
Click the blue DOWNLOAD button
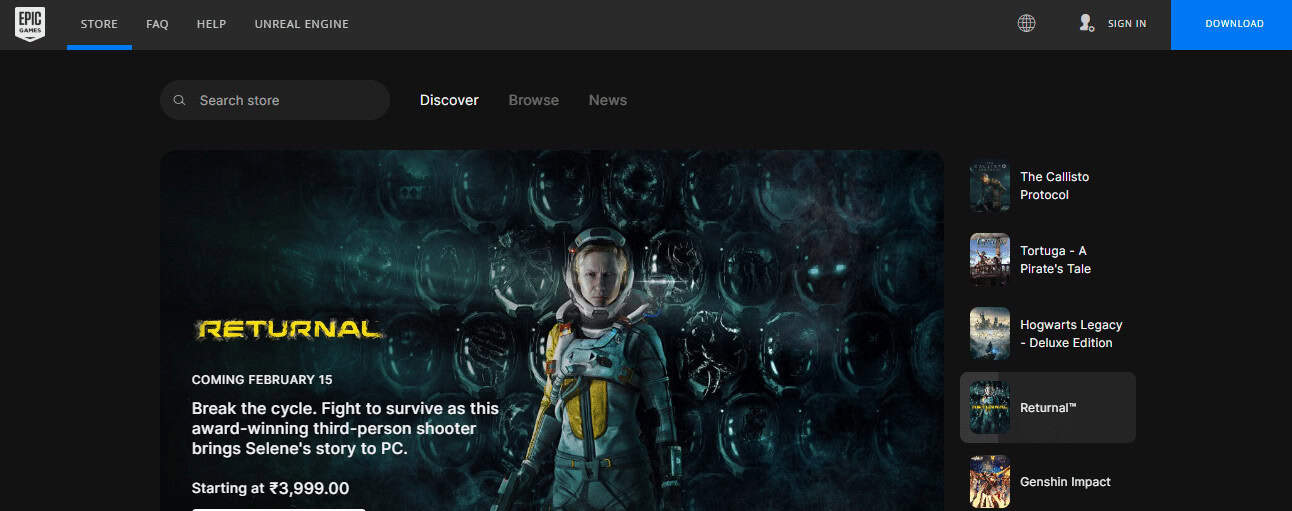[x=1232, y=24]
